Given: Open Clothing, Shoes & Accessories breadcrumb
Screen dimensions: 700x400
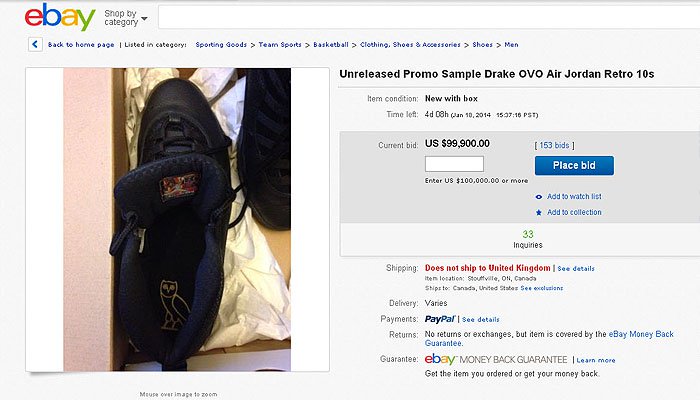Looking at the screenshot, I should (410, 45).
